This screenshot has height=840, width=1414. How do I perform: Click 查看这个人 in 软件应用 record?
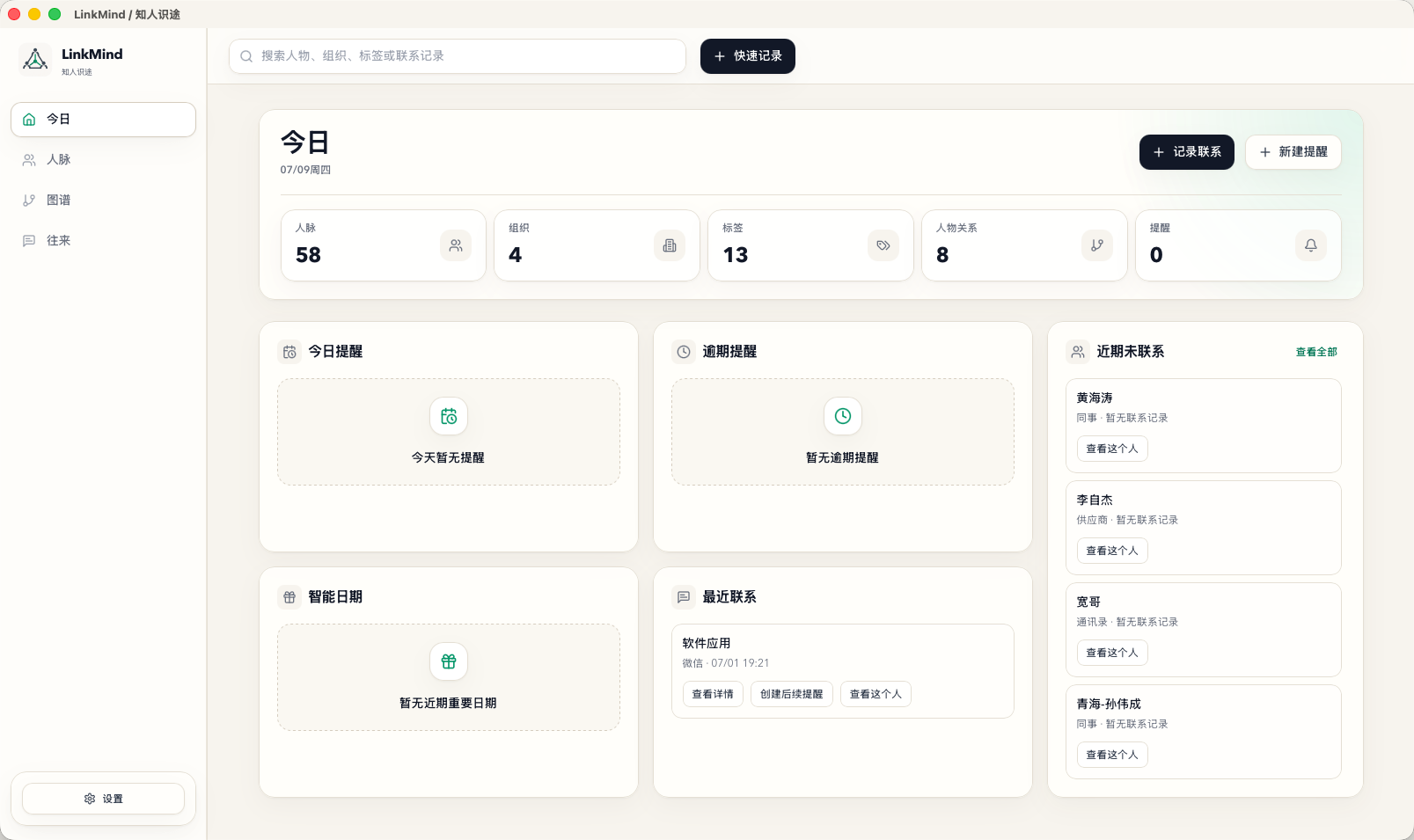876,694
